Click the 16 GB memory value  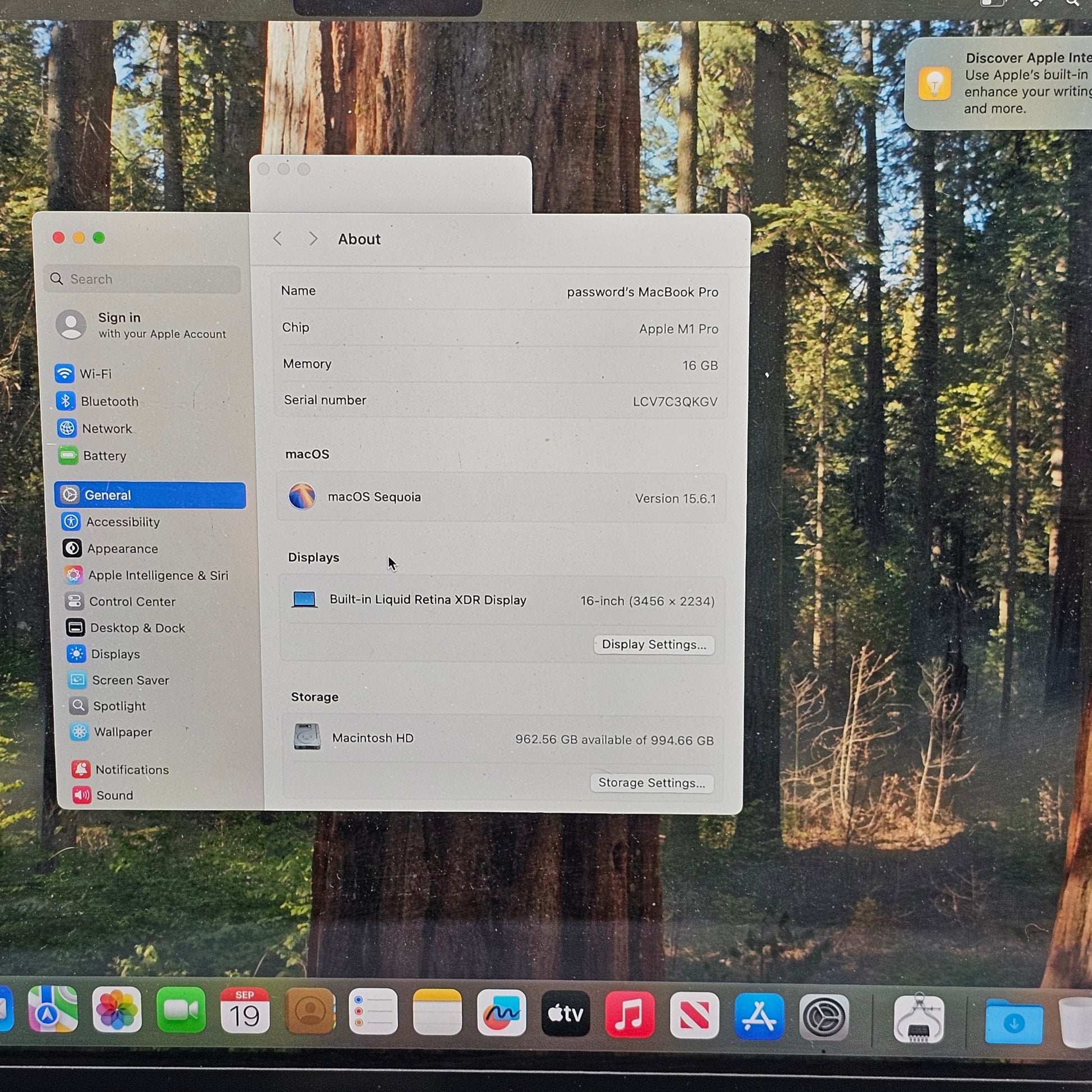click(x=700, y=366)
